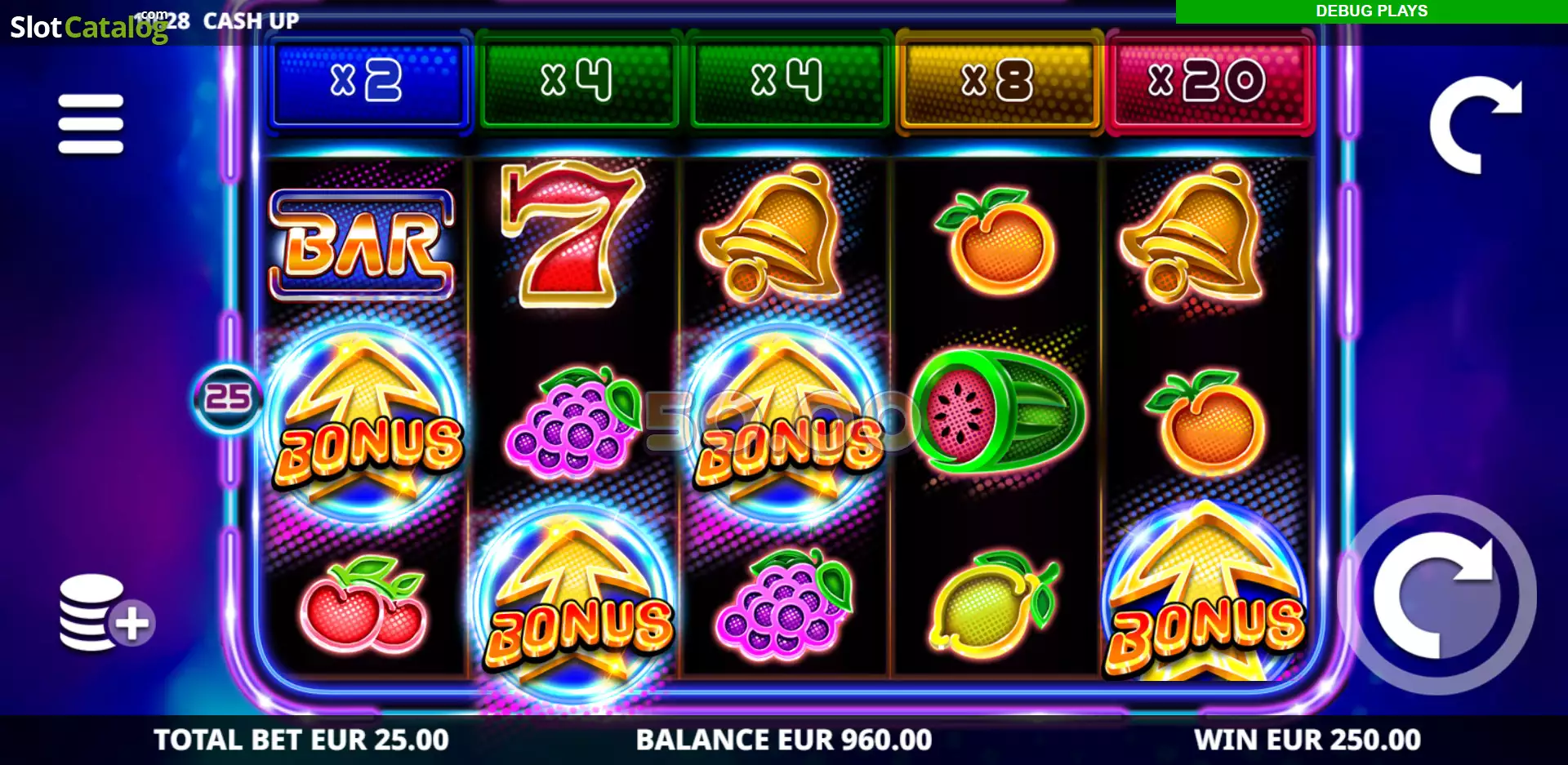Select the x2 blue multiplier
Viewport: 1568px width, 765px height.
pyautogui.click(x=367, y=82)
